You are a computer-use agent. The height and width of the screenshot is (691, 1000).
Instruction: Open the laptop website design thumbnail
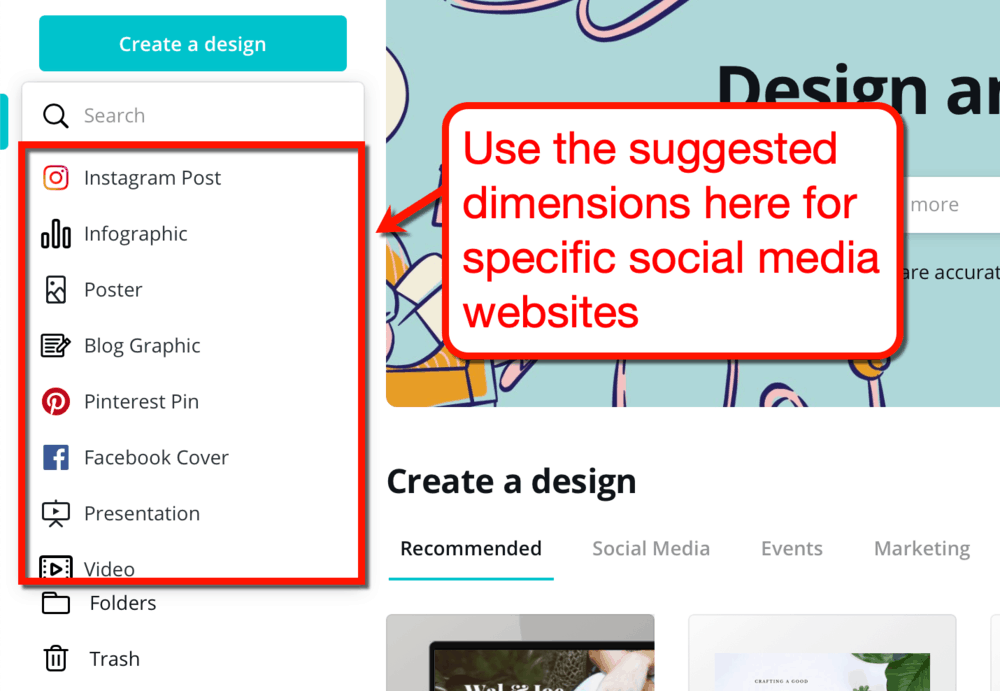click(520, 653)
